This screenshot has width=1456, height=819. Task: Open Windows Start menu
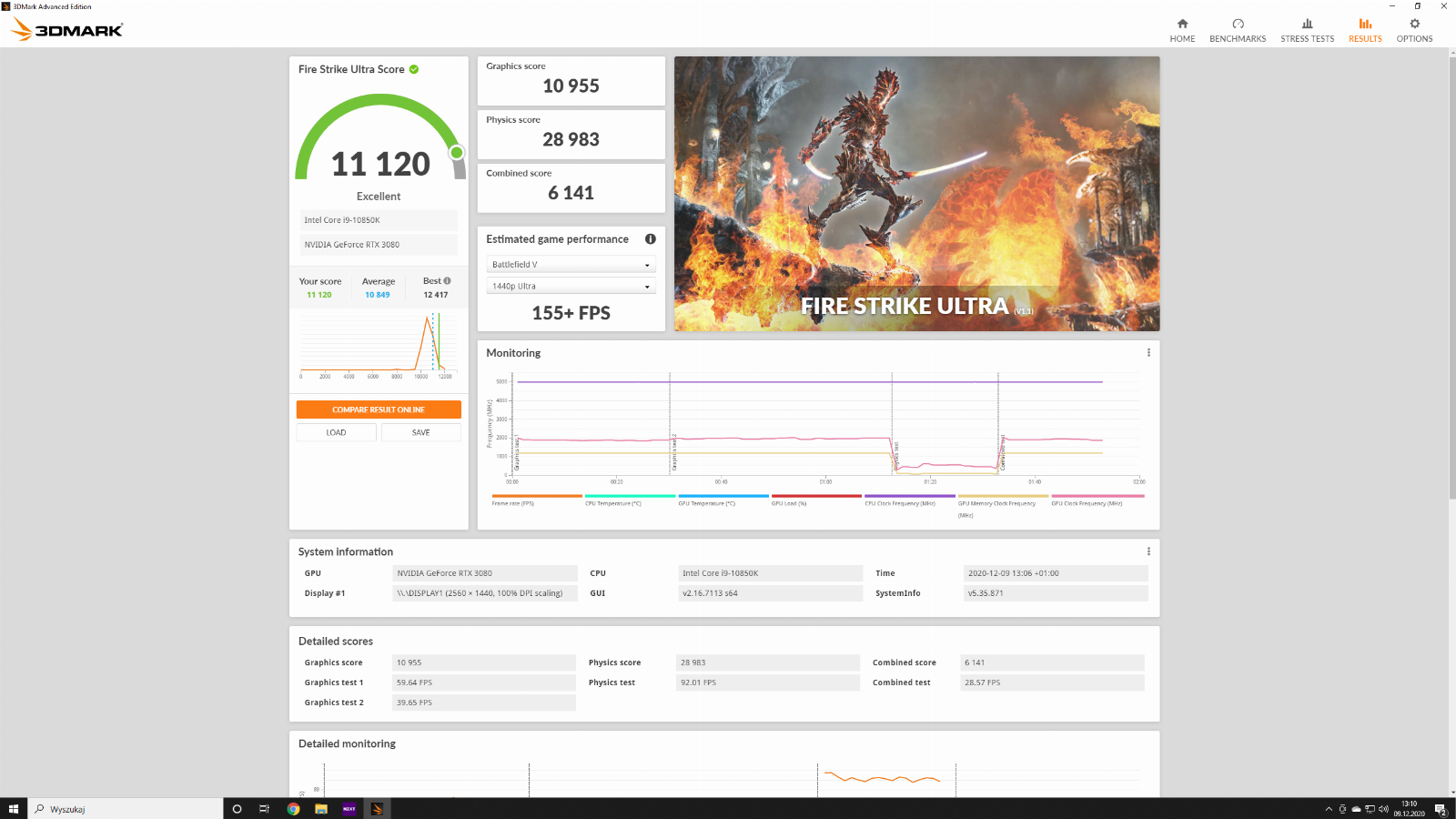click(x=14, y=809)
